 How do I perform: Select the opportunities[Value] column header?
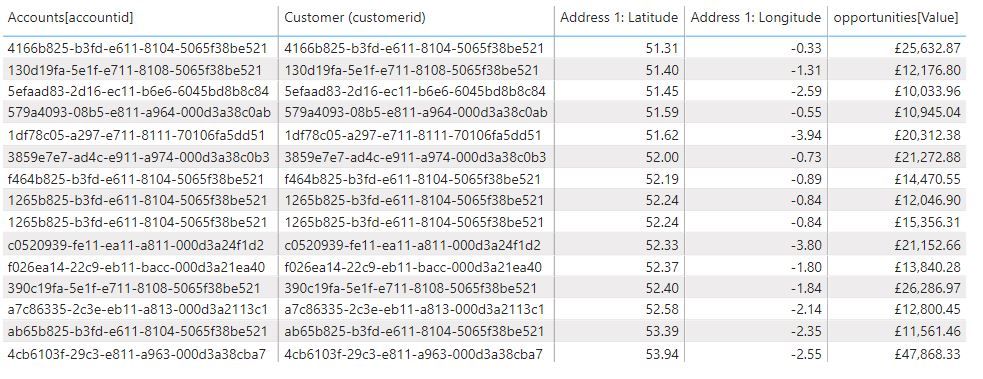pyautogui.click(x=896, y=18)
